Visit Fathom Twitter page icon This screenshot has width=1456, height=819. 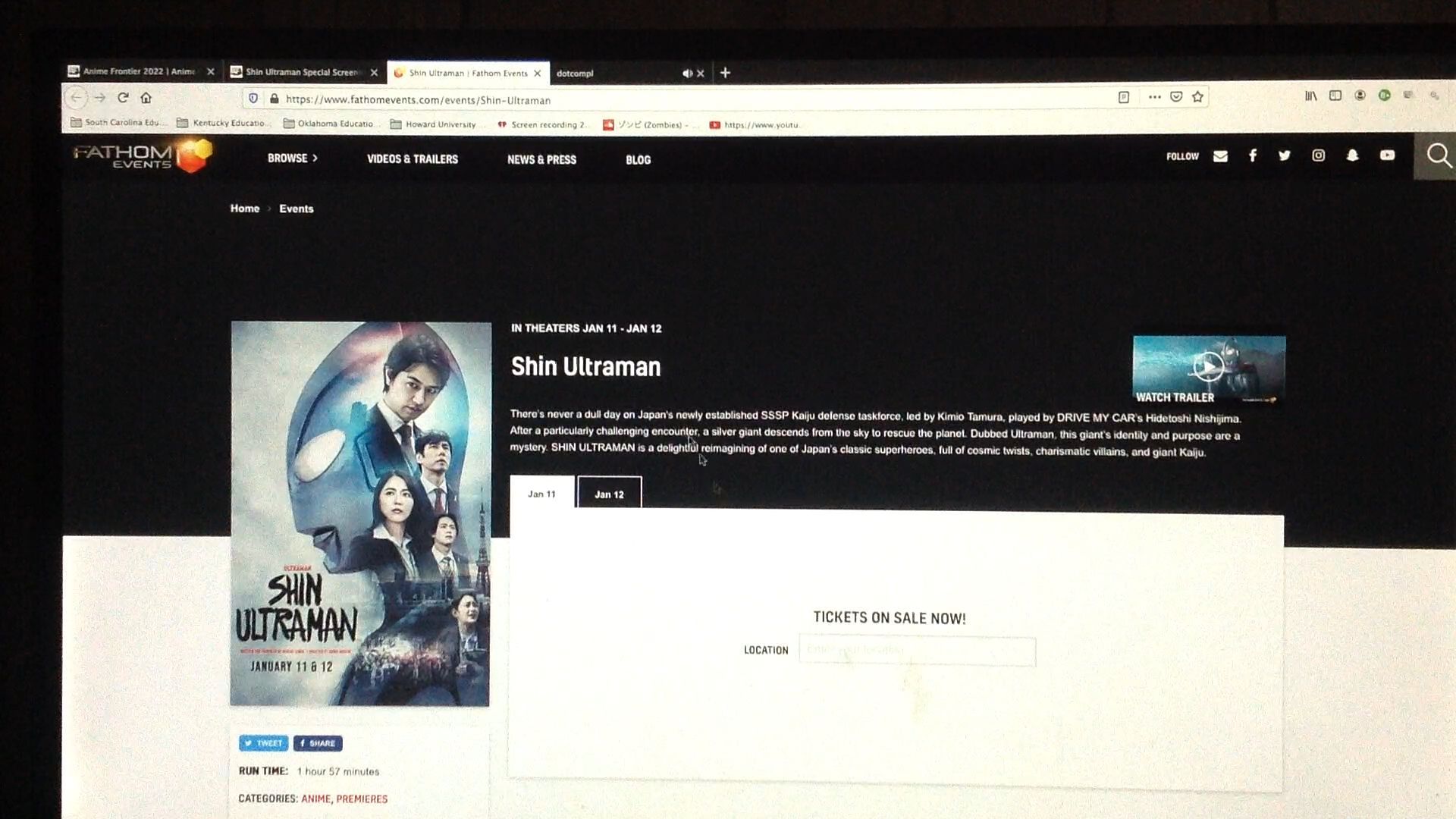click(x=1285, y=155)
